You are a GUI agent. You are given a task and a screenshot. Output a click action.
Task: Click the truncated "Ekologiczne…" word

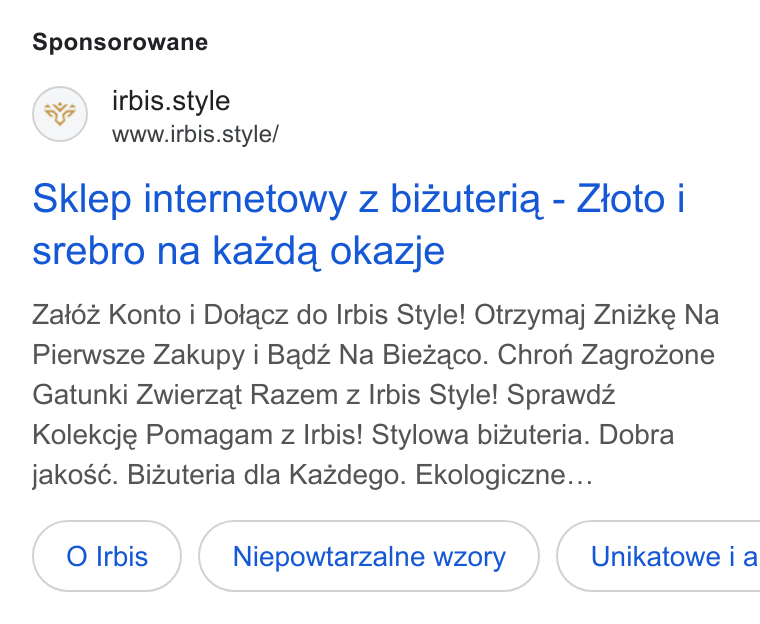point(504,475)
